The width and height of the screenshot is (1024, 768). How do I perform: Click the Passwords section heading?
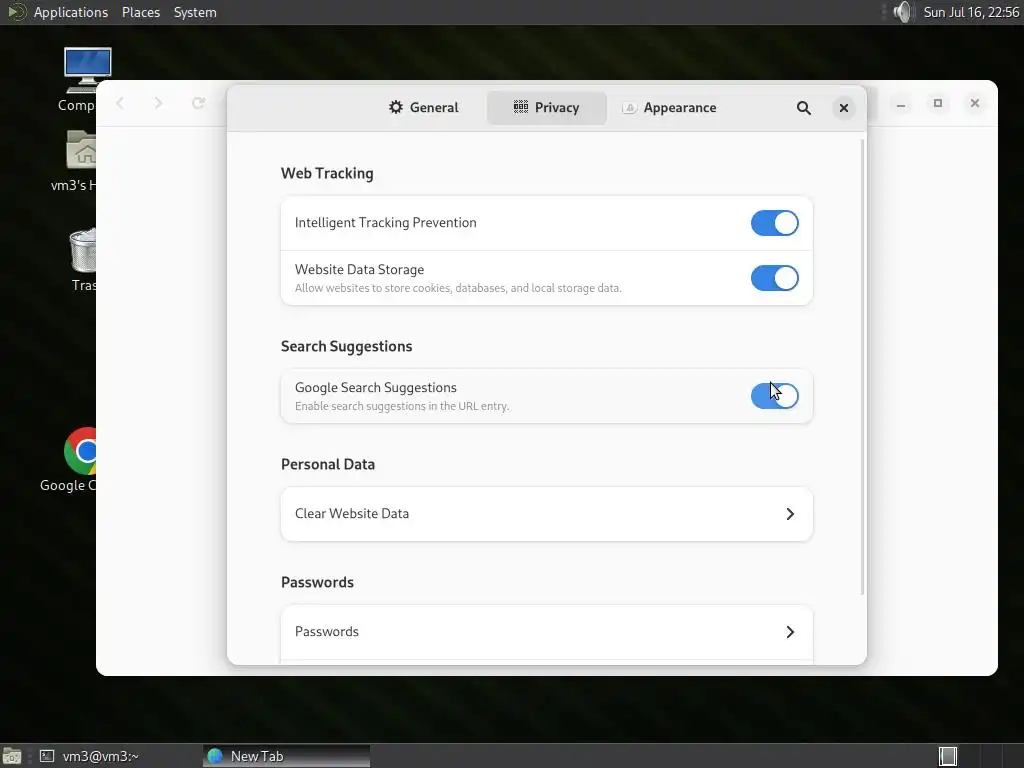tap(317, 583)
